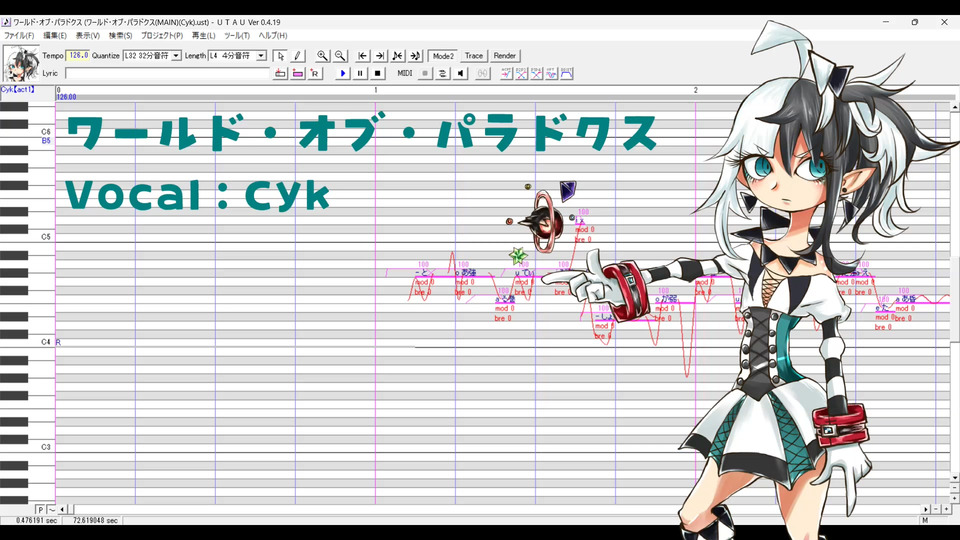Click the P2P3 crossfade tool icon
The height and width of the screenshot is (540, 960).
521,73
